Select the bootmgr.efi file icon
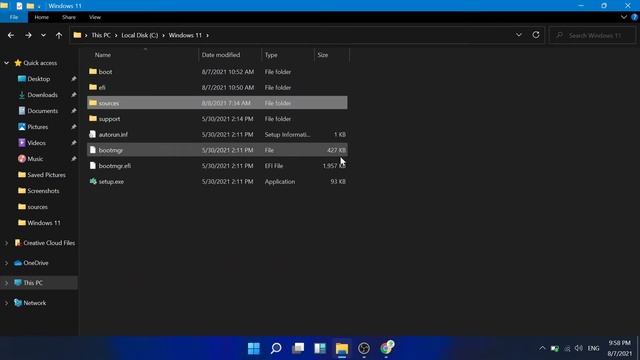 [x=93, y=166]
